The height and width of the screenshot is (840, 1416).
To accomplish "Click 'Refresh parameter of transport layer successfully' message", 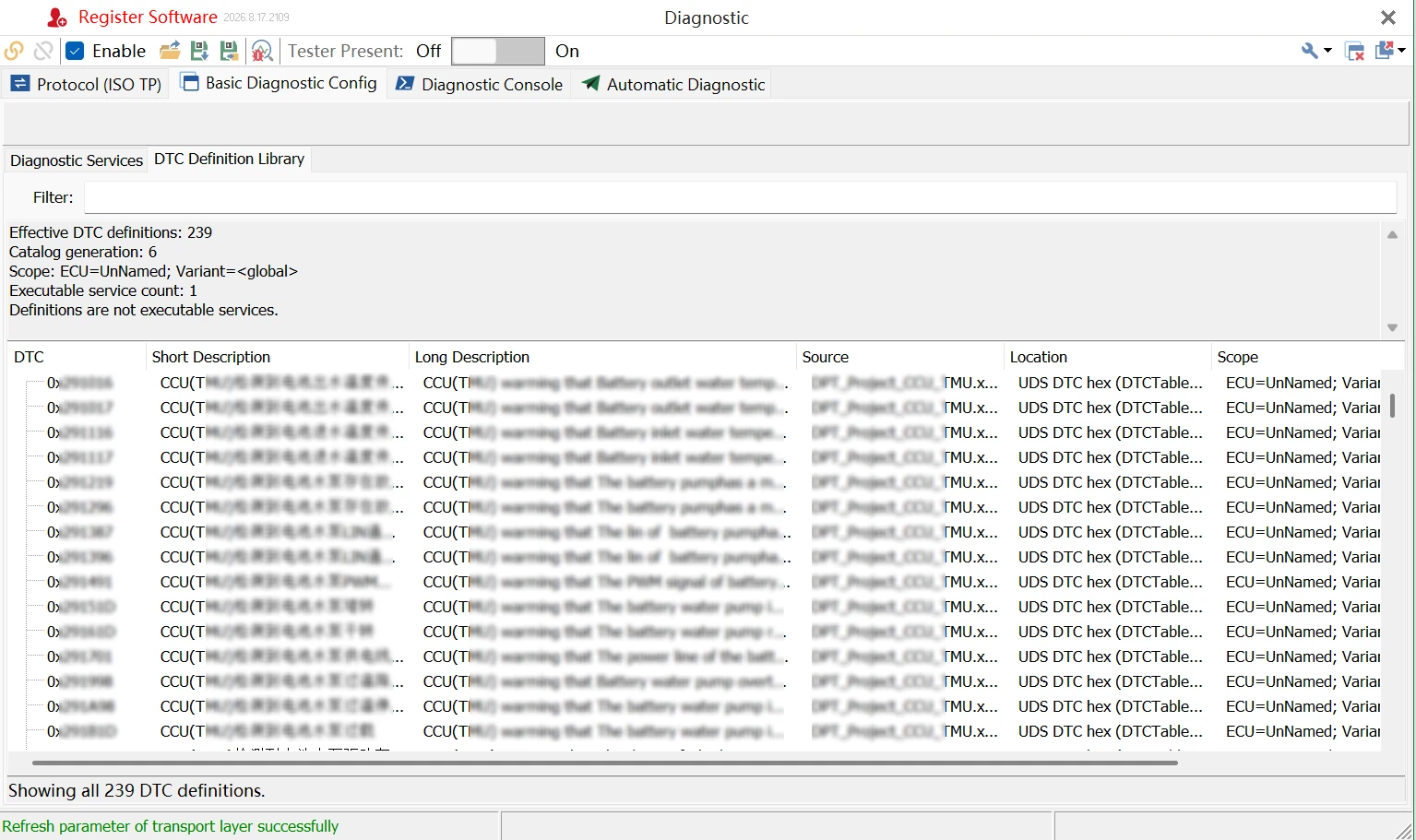I will 171,826.
